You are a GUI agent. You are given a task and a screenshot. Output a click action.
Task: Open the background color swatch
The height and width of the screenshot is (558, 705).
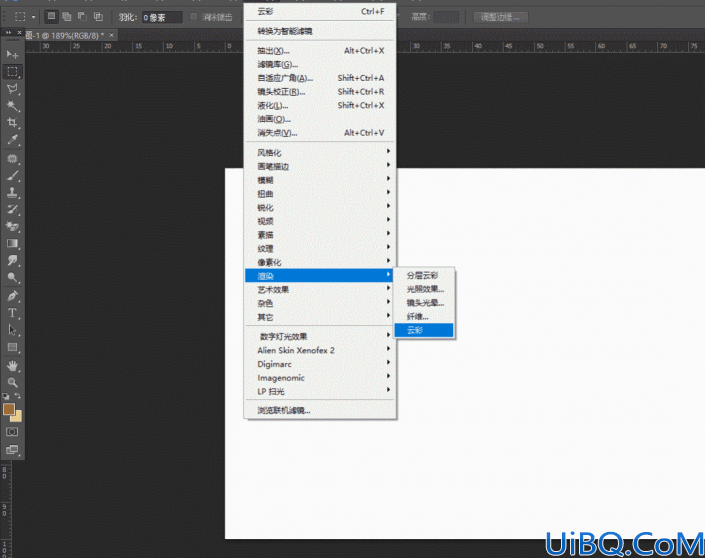click(17, 417)
